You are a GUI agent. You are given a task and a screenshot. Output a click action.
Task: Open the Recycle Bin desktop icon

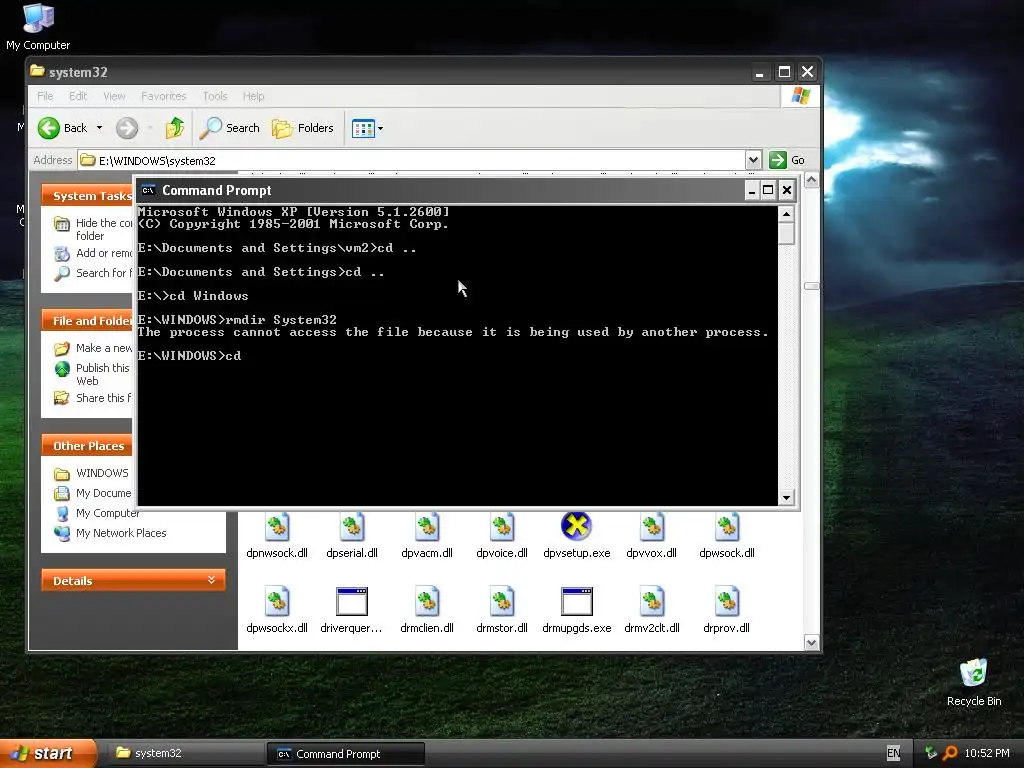[x=974, y=683]
